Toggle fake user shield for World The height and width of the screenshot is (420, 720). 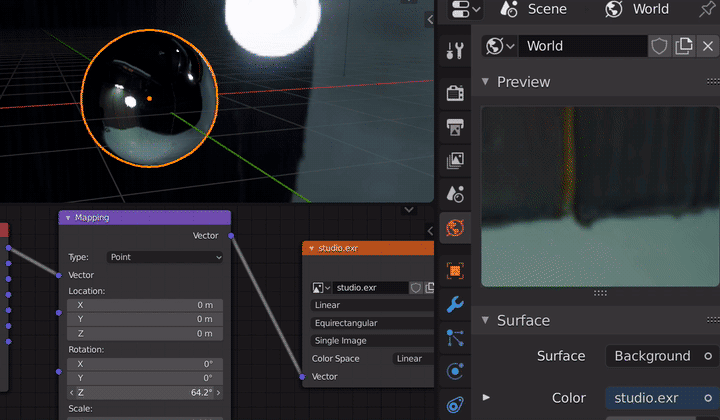click(659, 46)
